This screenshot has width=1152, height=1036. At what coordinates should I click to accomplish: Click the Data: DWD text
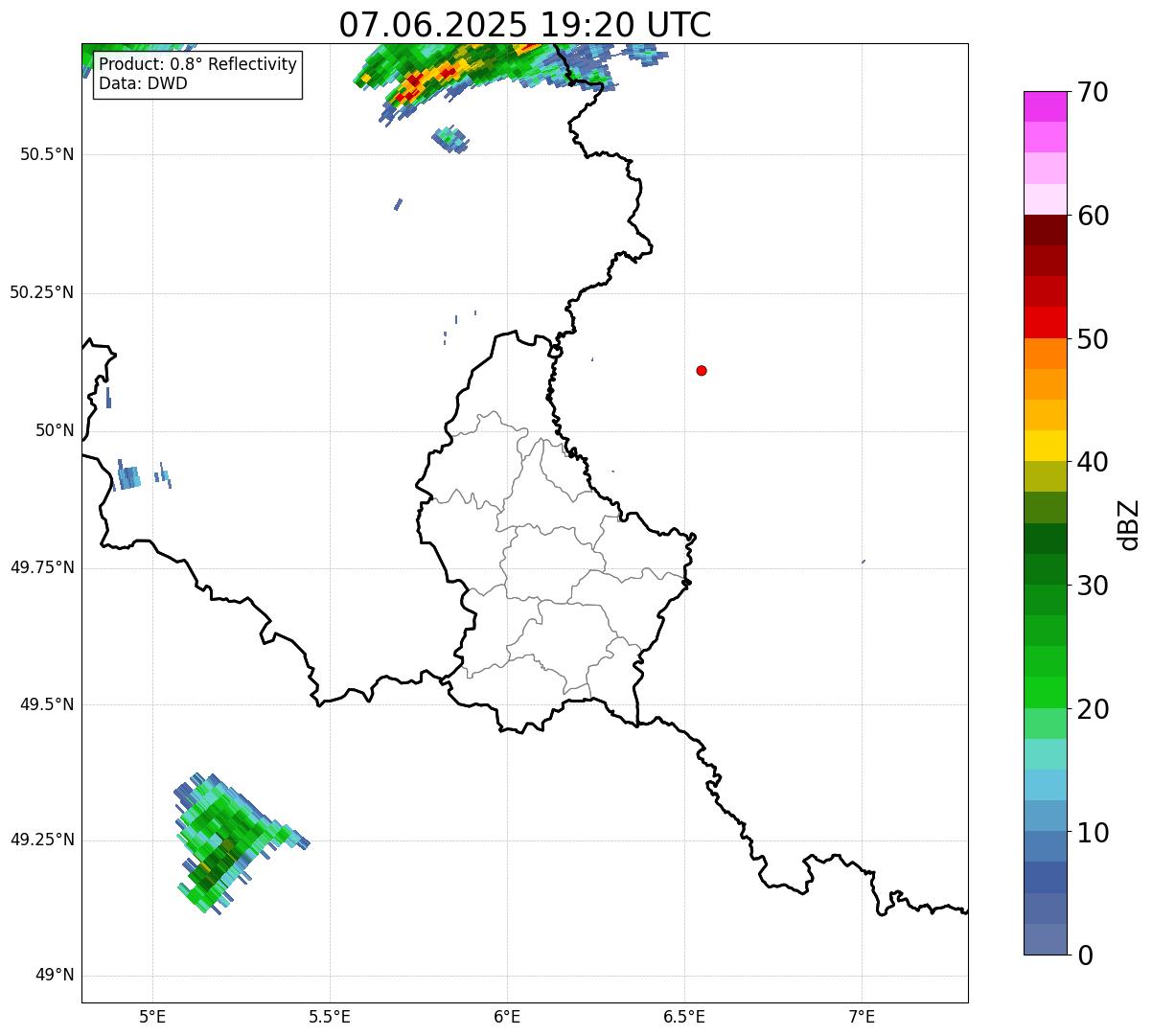tap(144, 83)
